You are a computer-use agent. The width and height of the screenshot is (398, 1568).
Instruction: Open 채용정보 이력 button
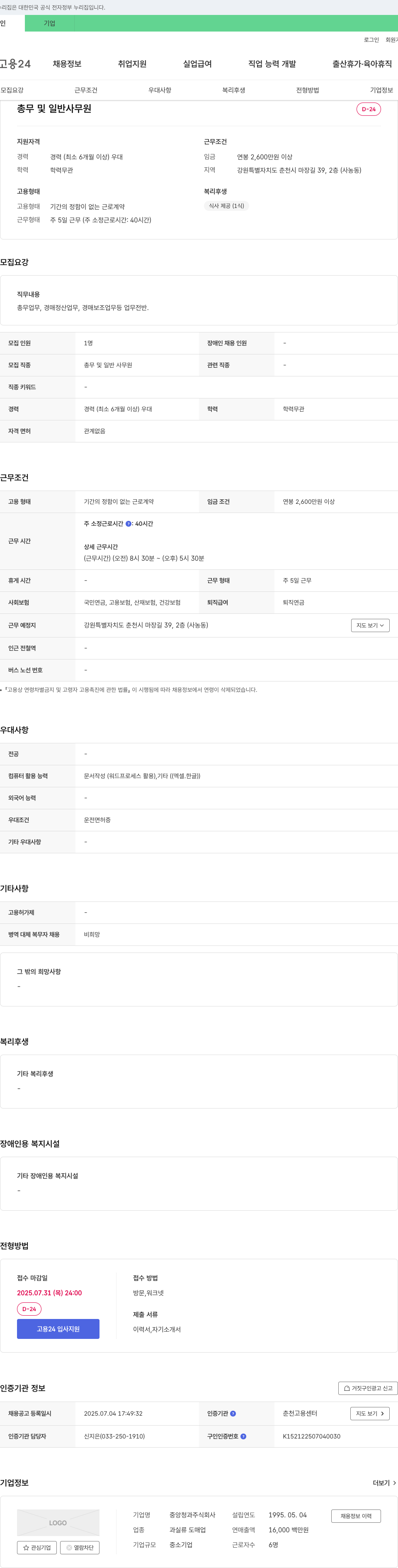point(356,1516)
